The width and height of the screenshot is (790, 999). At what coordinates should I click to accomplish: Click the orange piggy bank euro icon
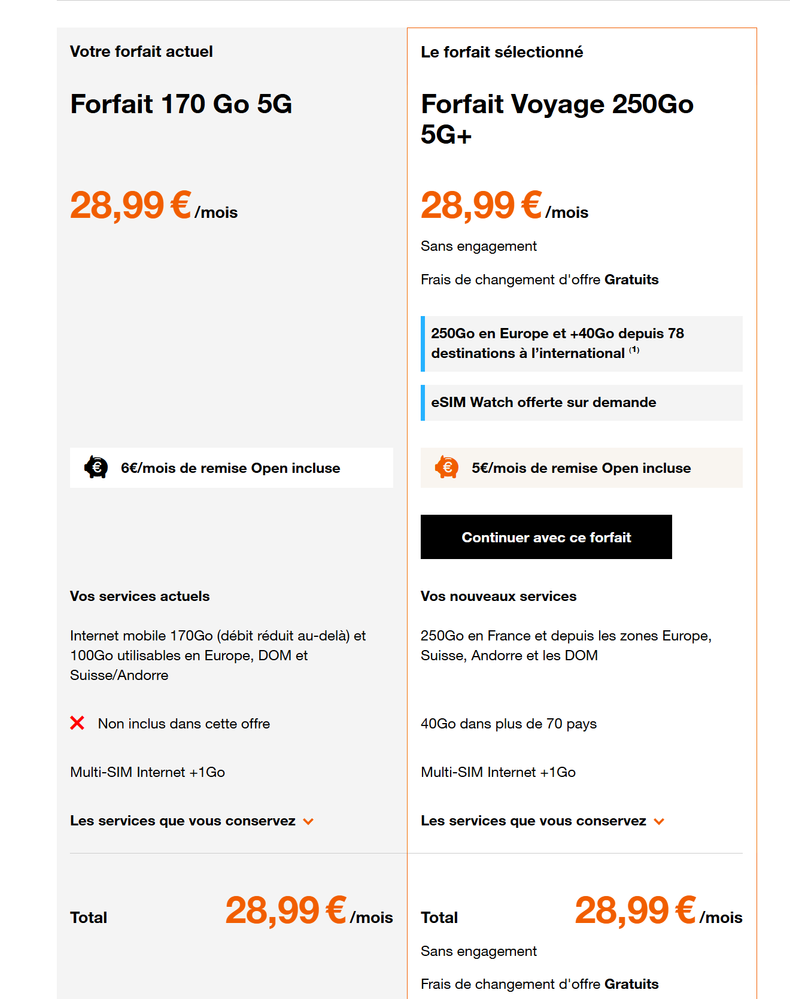point(447,468)
